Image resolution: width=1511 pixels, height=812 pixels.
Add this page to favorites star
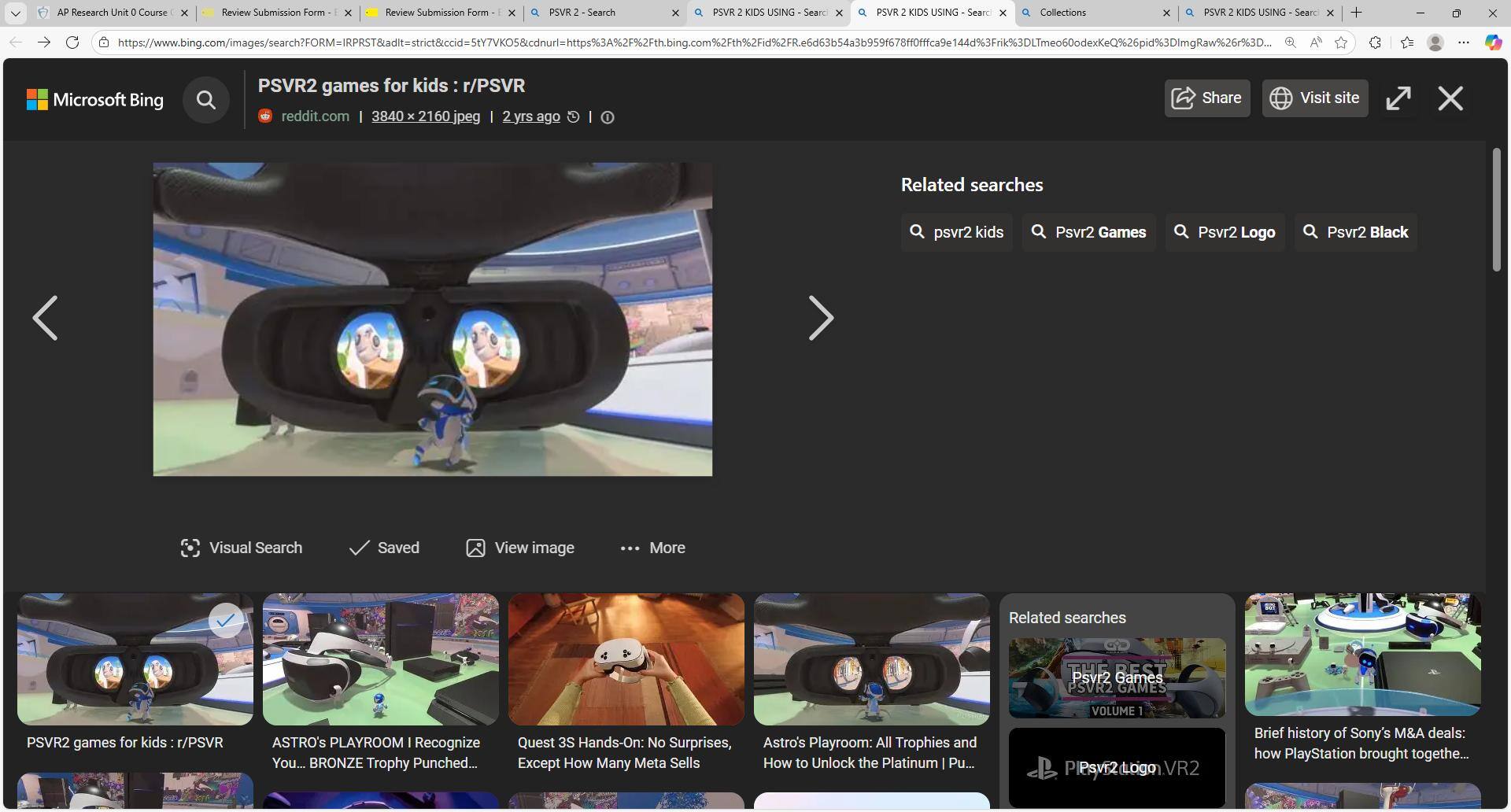click(1341, 42)
